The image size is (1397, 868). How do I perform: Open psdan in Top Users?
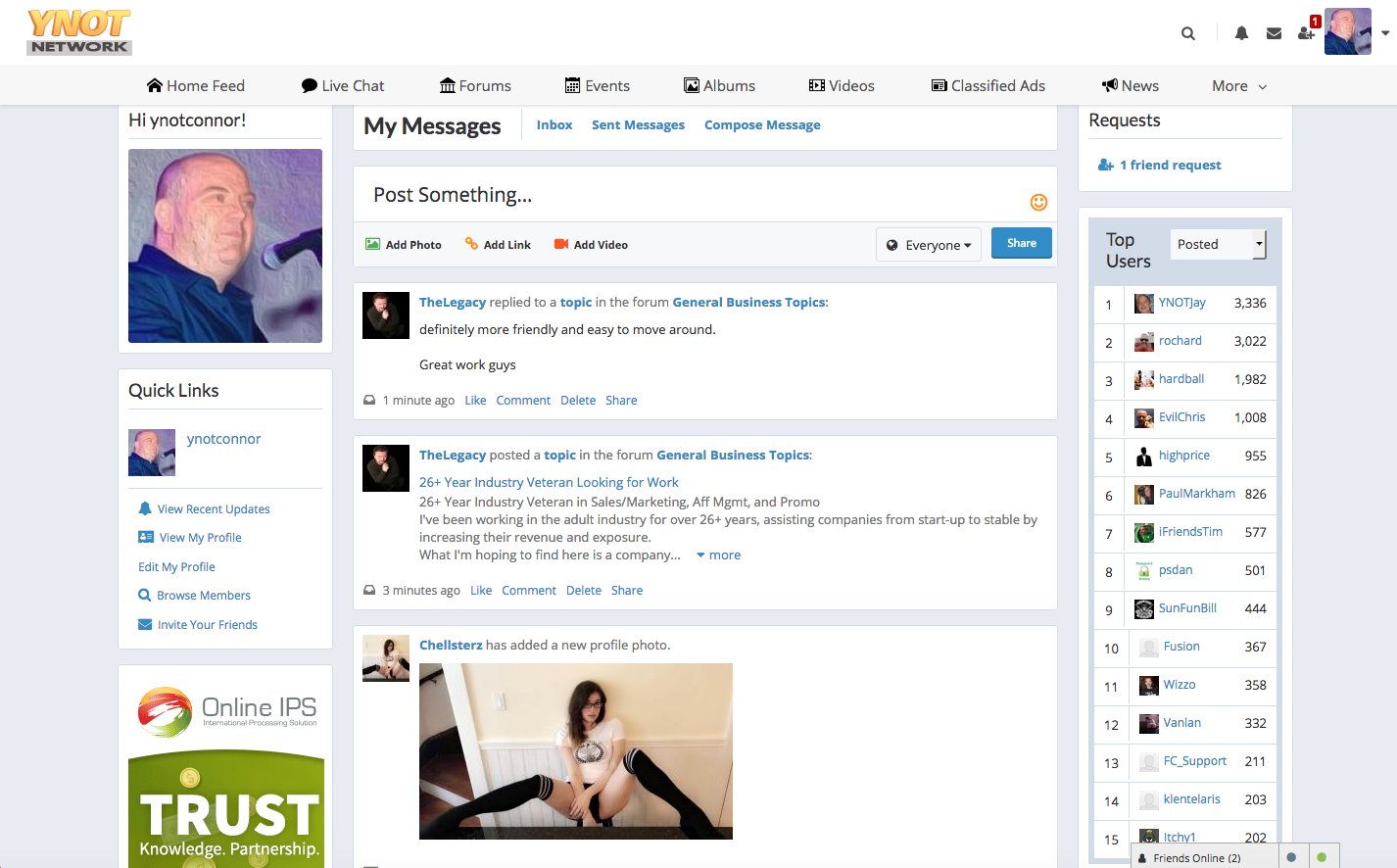click(x=1176, y=570)
